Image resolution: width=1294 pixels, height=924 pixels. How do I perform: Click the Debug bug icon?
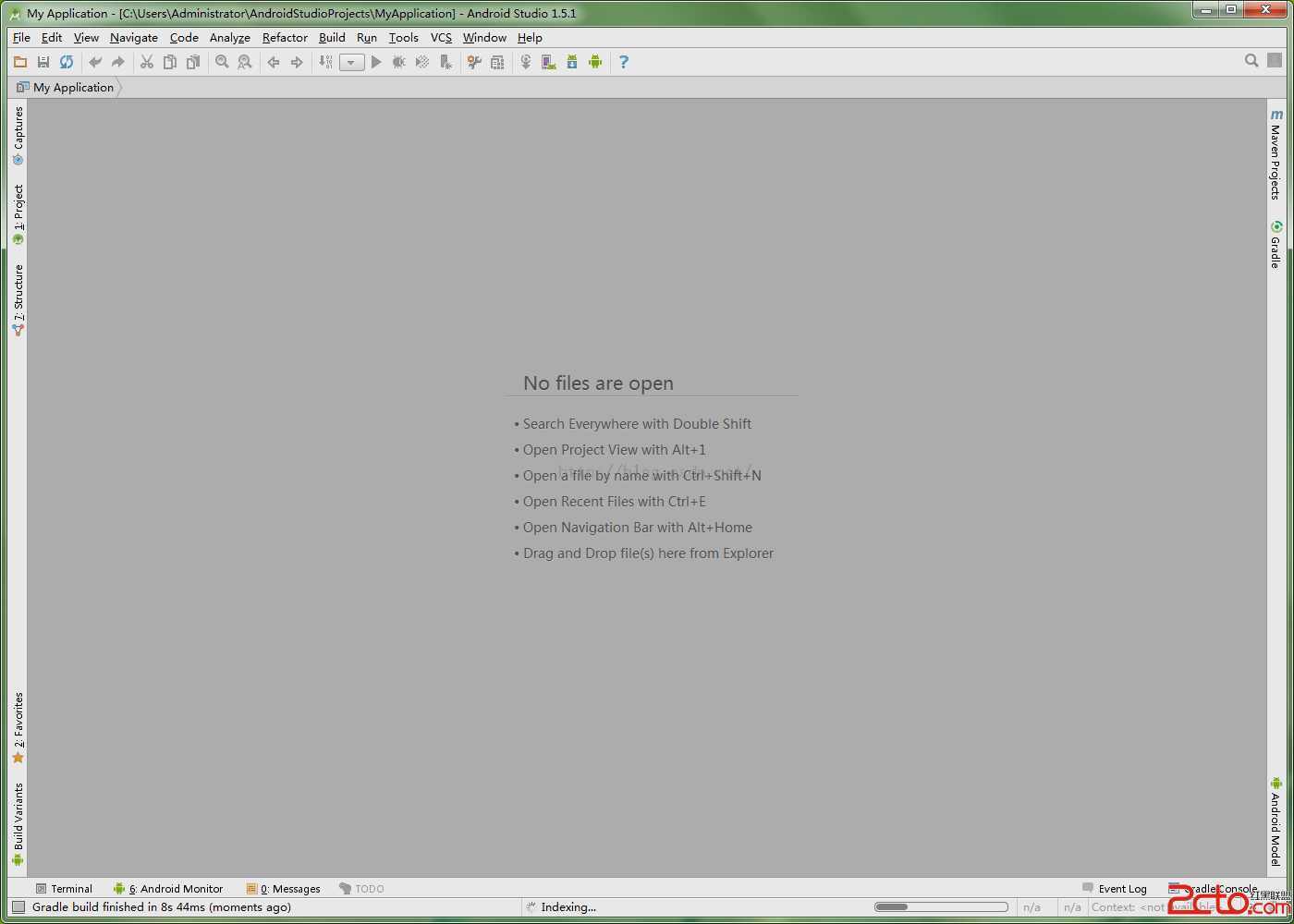point(399,62)
